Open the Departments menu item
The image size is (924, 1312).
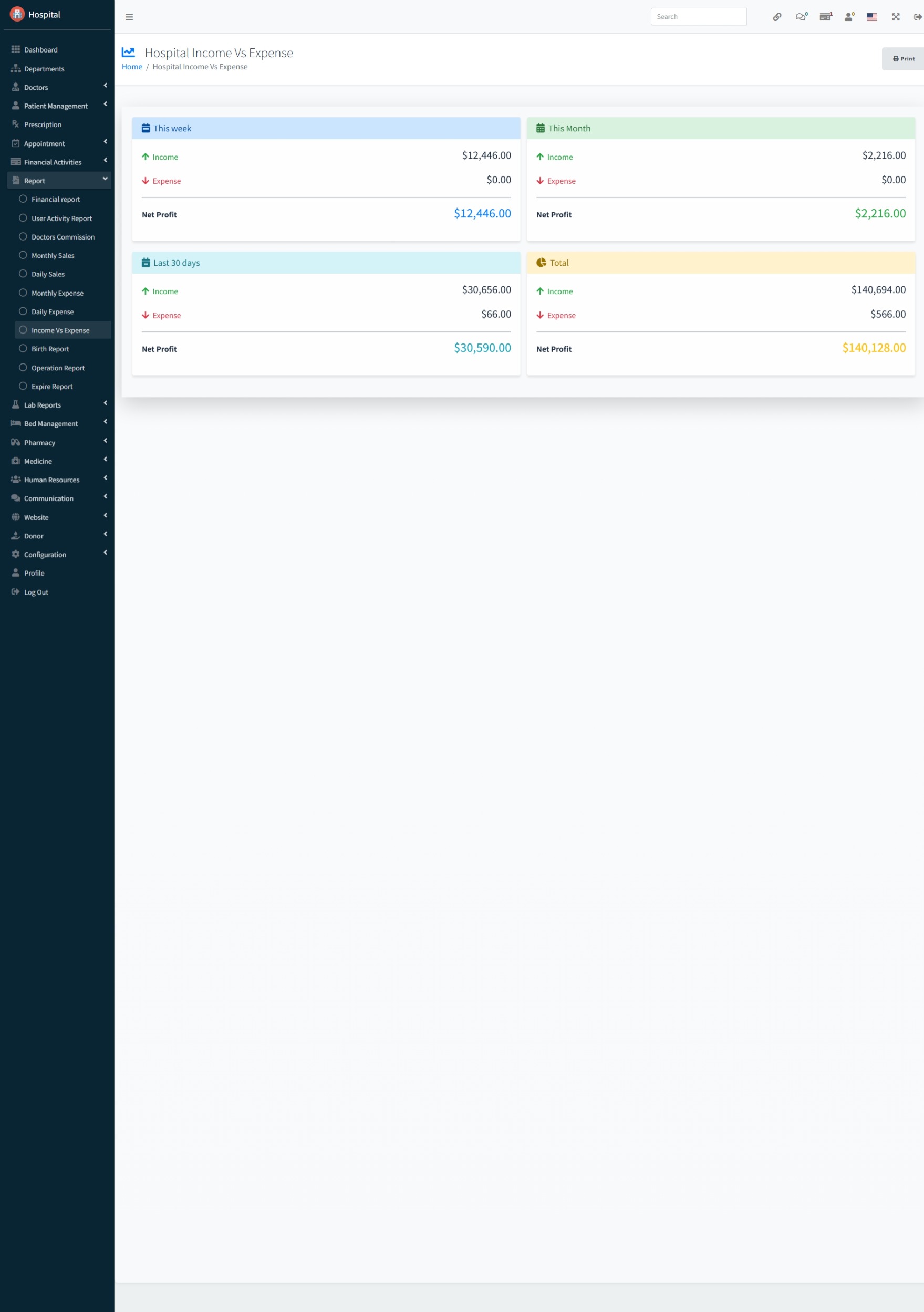59,69
